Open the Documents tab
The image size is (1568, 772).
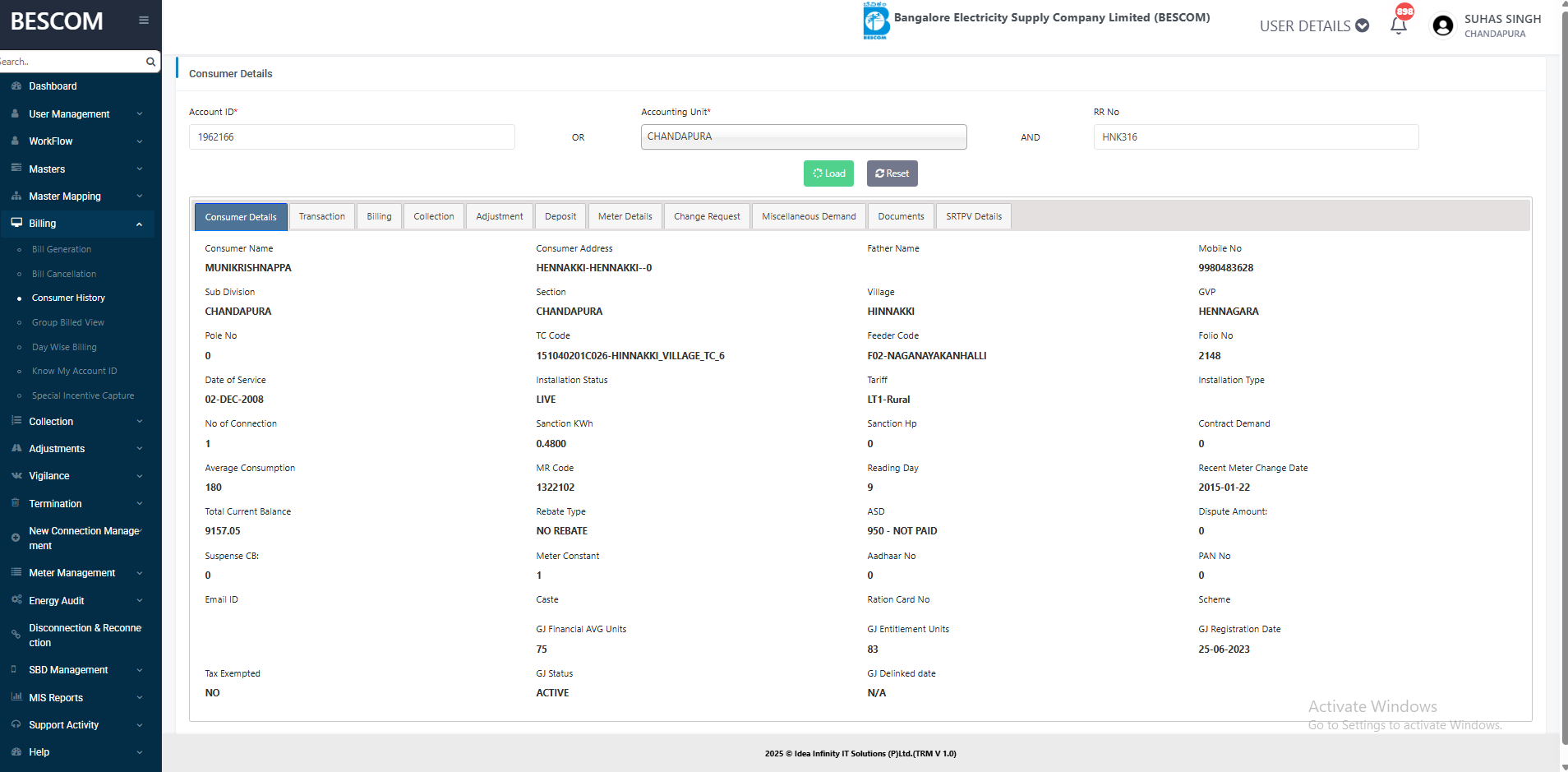coord(901,216)
